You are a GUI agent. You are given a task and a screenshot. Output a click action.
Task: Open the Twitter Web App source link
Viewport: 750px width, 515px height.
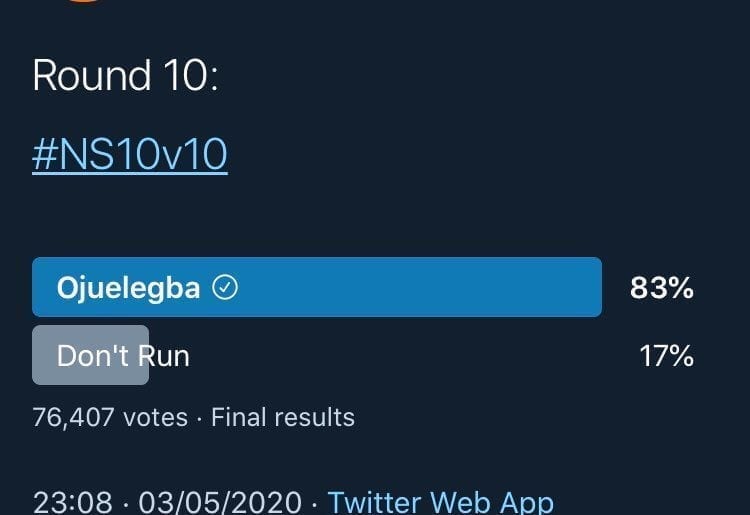pyautogui.click(x=440, y=501)
